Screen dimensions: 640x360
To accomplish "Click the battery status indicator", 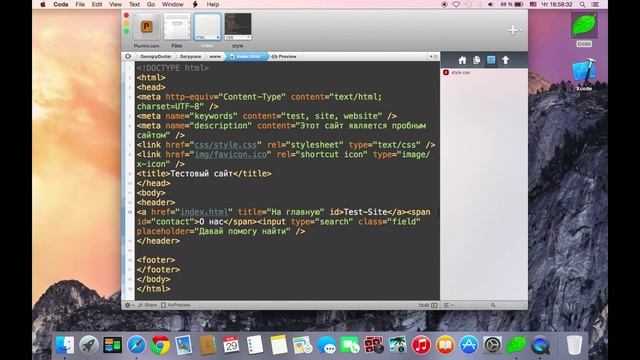I will tap(512, 4).
